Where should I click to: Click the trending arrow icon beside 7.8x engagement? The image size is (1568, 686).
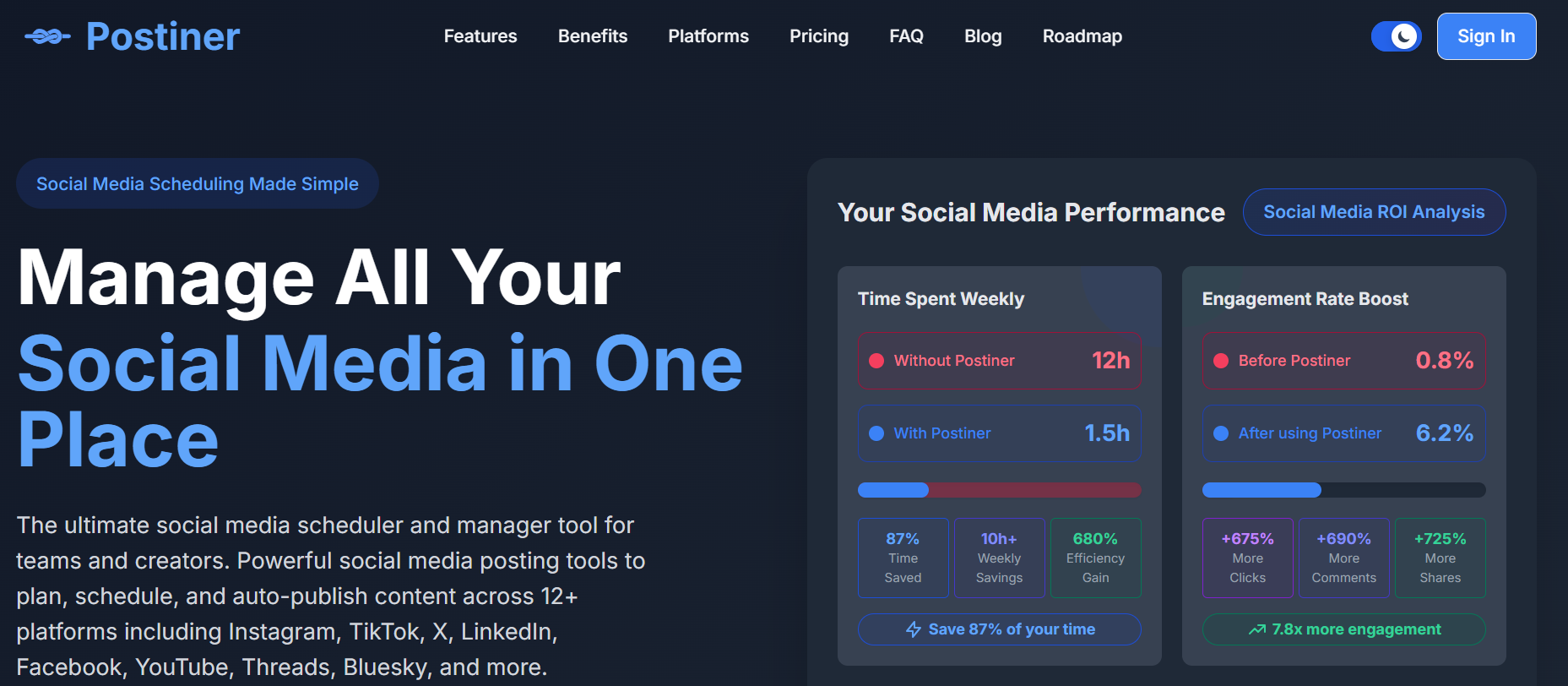(1257, 629)
